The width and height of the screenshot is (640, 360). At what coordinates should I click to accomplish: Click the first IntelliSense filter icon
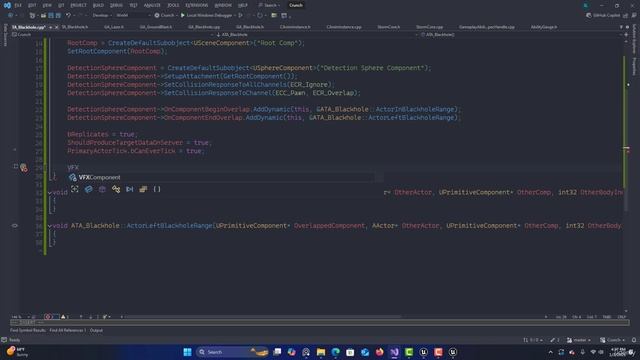(x=75, y=189)
